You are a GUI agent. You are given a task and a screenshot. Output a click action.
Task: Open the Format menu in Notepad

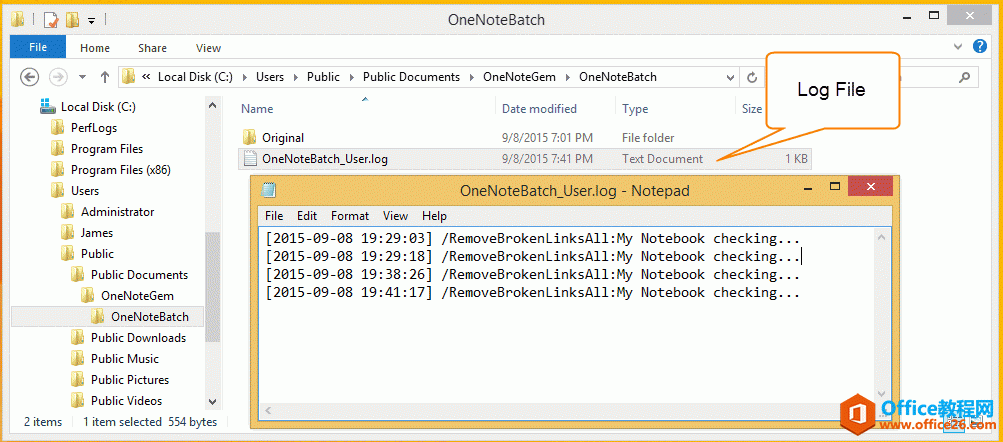(x=350, y=216)
